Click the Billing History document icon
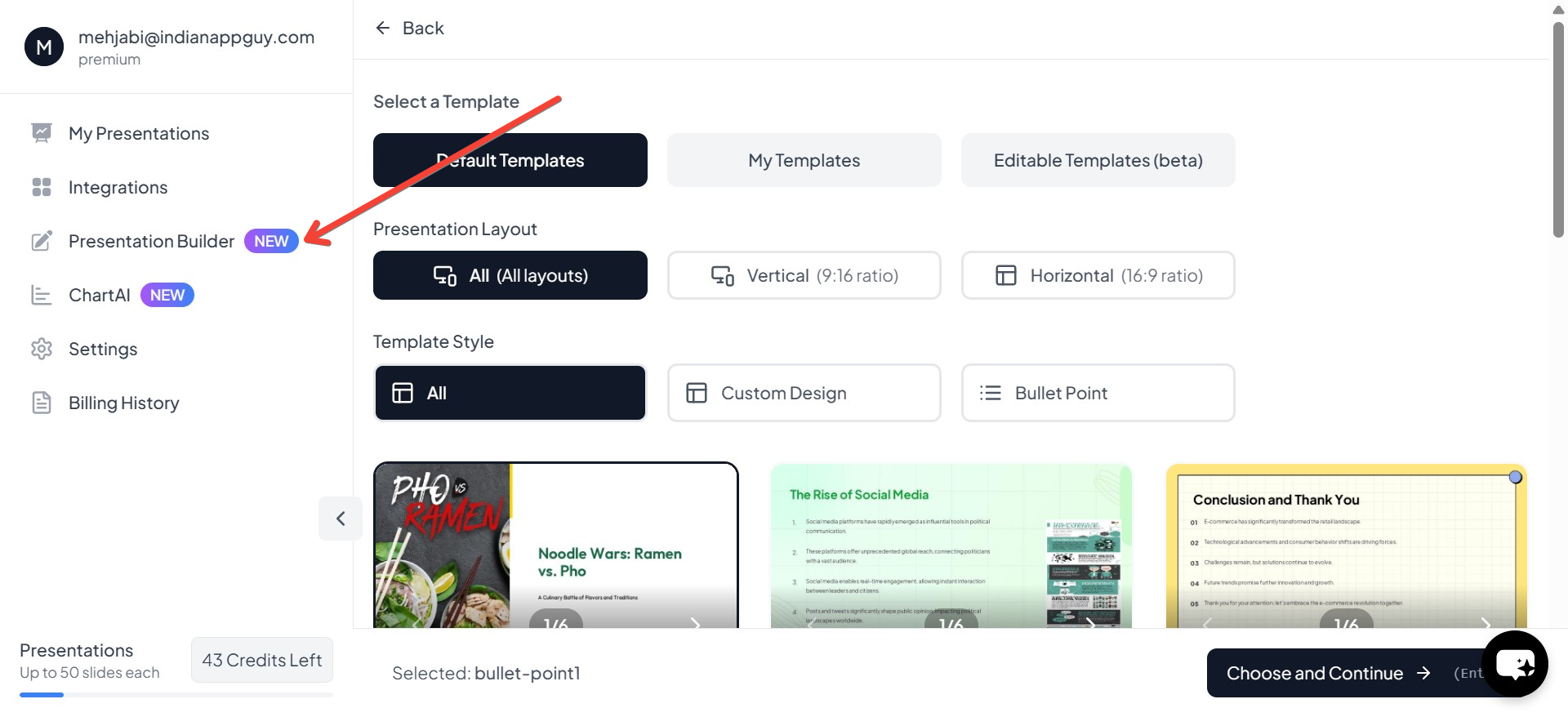 click(42, 403)
